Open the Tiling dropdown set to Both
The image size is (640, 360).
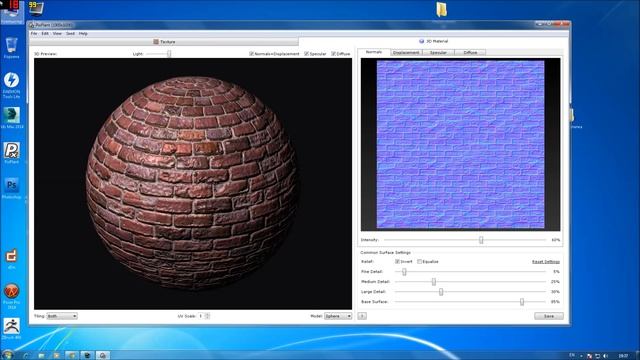pyautogui.click(x=62, y=316)
